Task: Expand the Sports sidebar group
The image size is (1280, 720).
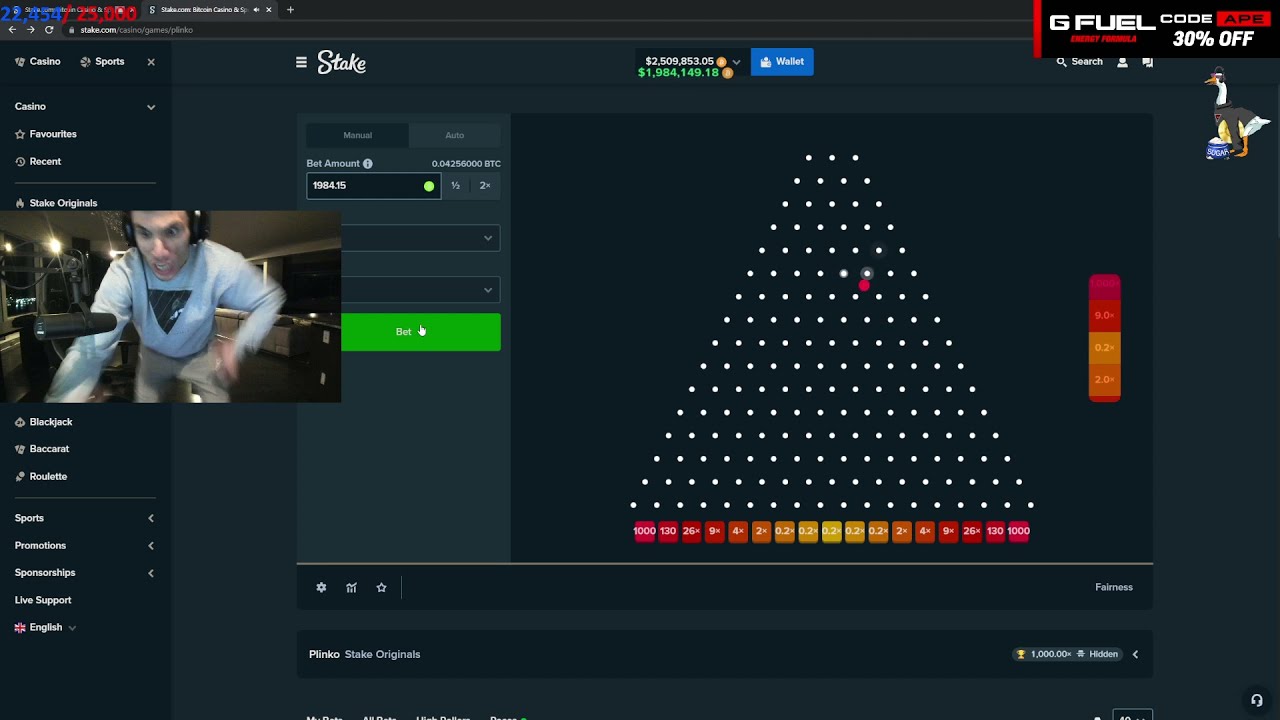Action: click(x=151, y=518)
